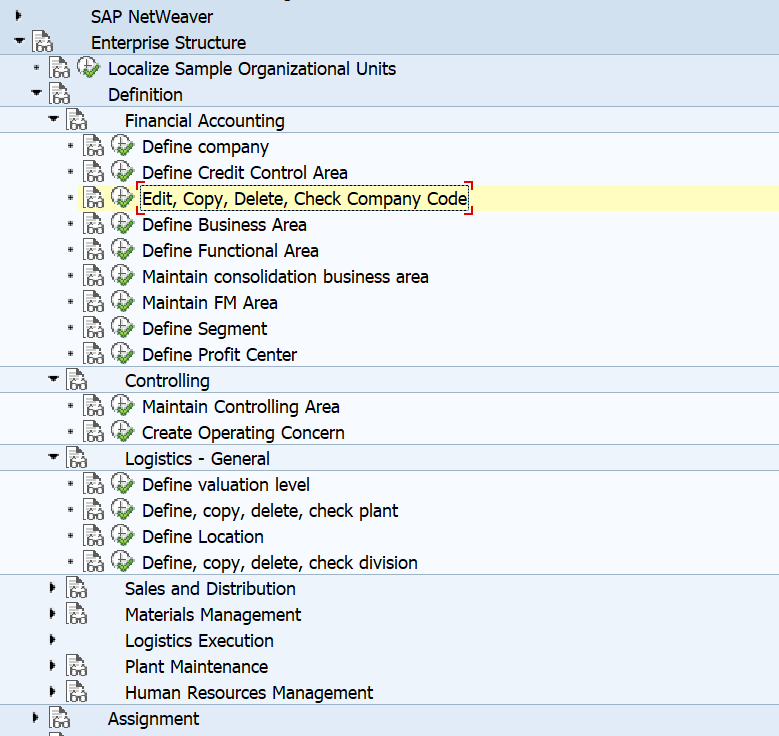779x736 pixels.
Task: Select 'Define, copy, delete, check division' entry
Action: point(280,563)
